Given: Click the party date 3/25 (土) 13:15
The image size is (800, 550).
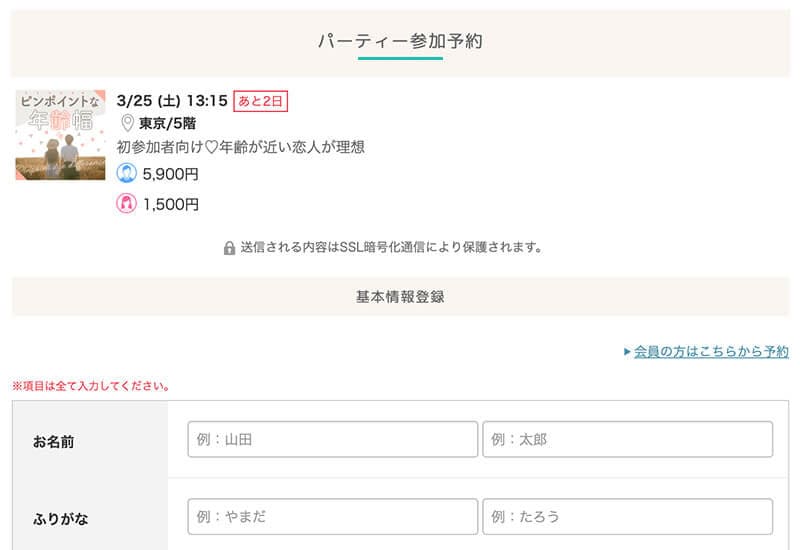Looking at the screenshot, I should 172,101.
